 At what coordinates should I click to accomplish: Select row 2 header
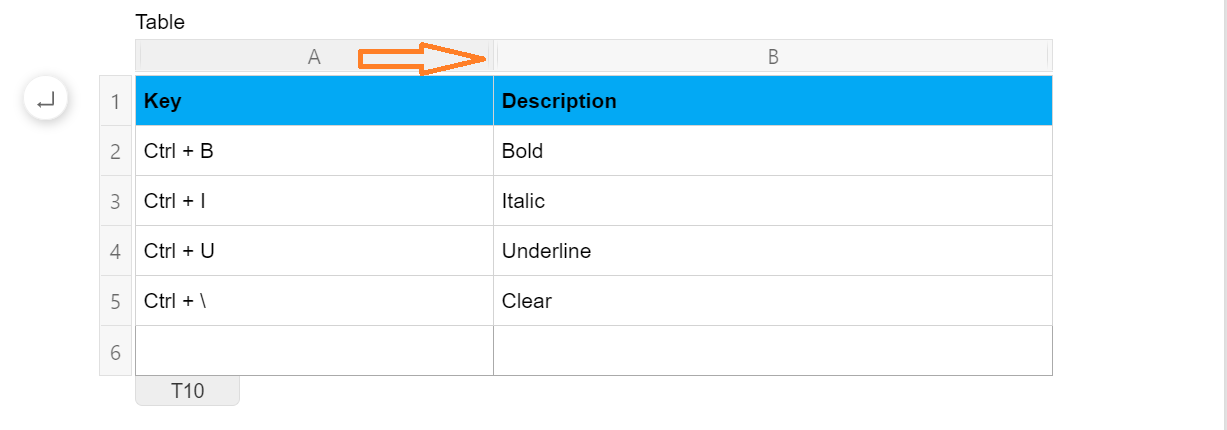point(116,151)
